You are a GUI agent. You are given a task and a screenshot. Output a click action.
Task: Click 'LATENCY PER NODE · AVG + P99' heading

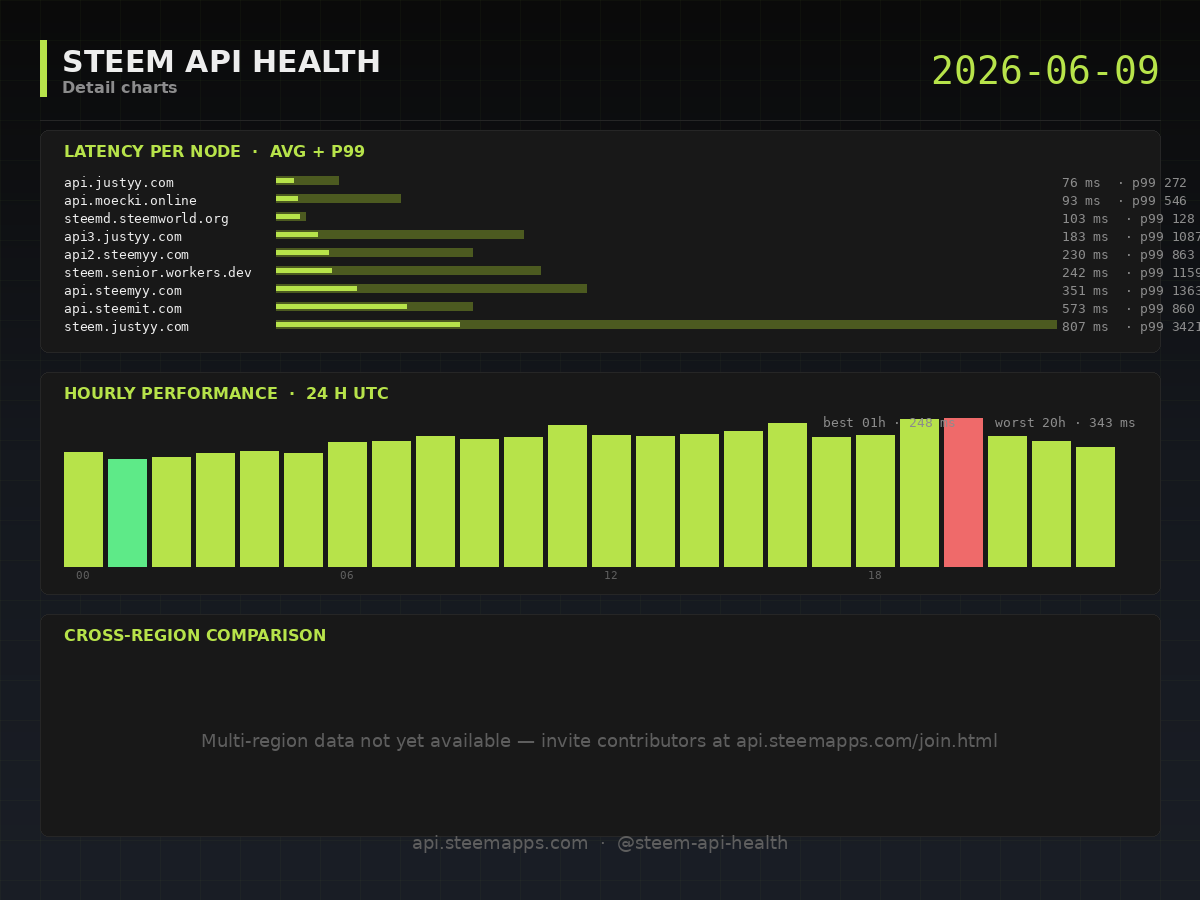214,152
